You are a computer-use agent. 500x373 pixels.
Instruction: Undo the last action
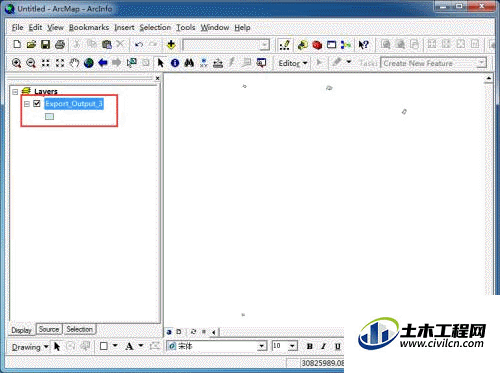pos(139,44)
